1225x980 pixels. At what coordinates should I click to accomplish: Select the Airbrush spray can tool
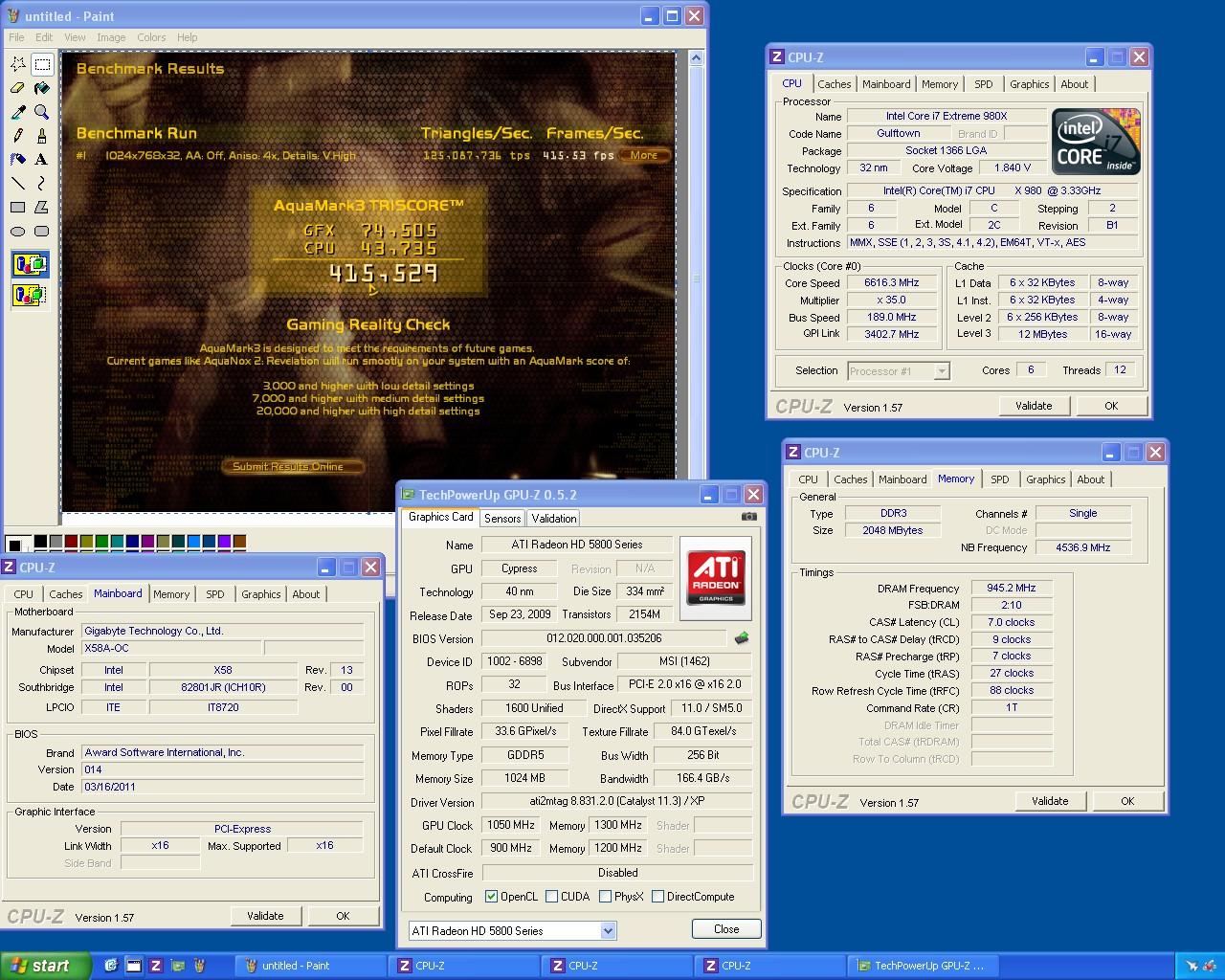tap(18, 159)
